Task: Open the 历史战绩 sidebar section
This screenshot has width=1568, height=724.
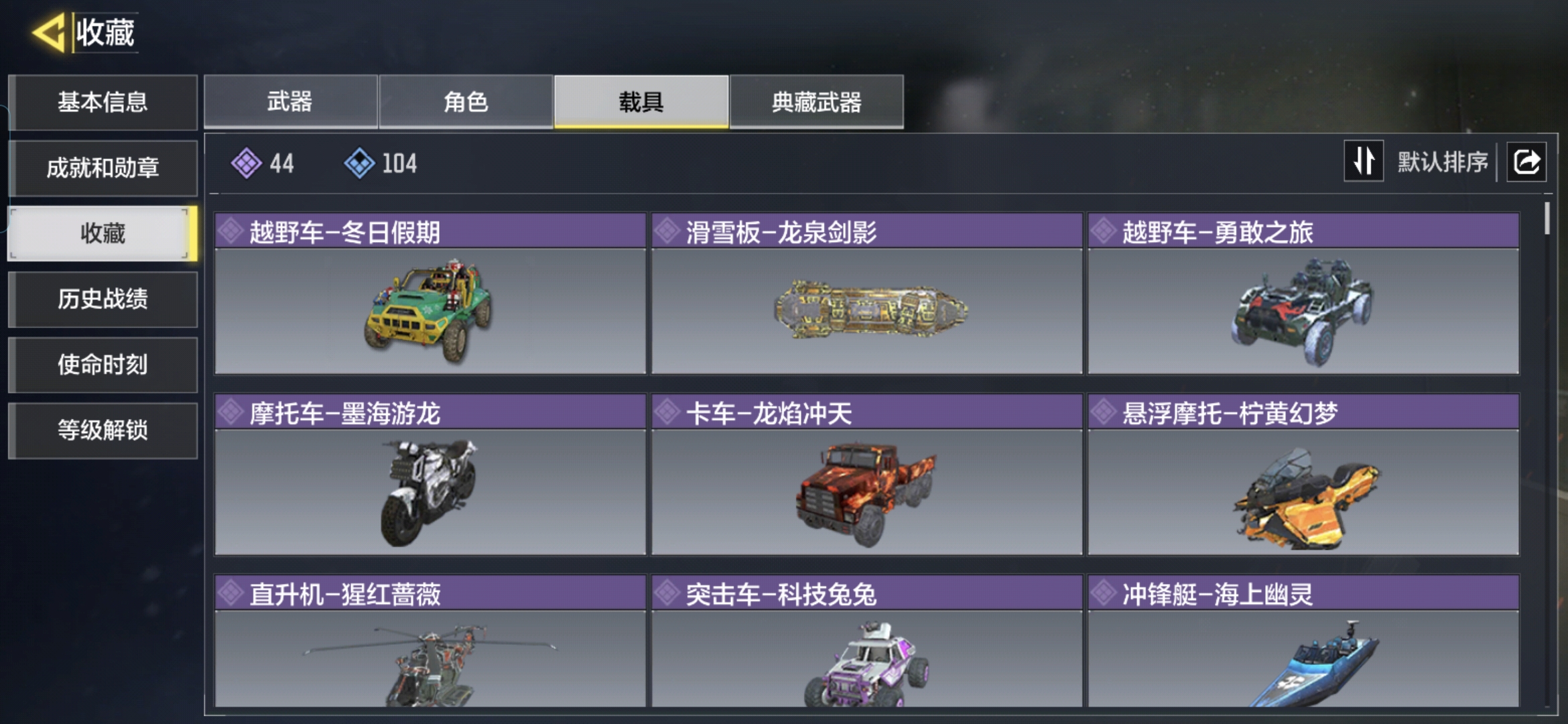Action: click(103, 299)
